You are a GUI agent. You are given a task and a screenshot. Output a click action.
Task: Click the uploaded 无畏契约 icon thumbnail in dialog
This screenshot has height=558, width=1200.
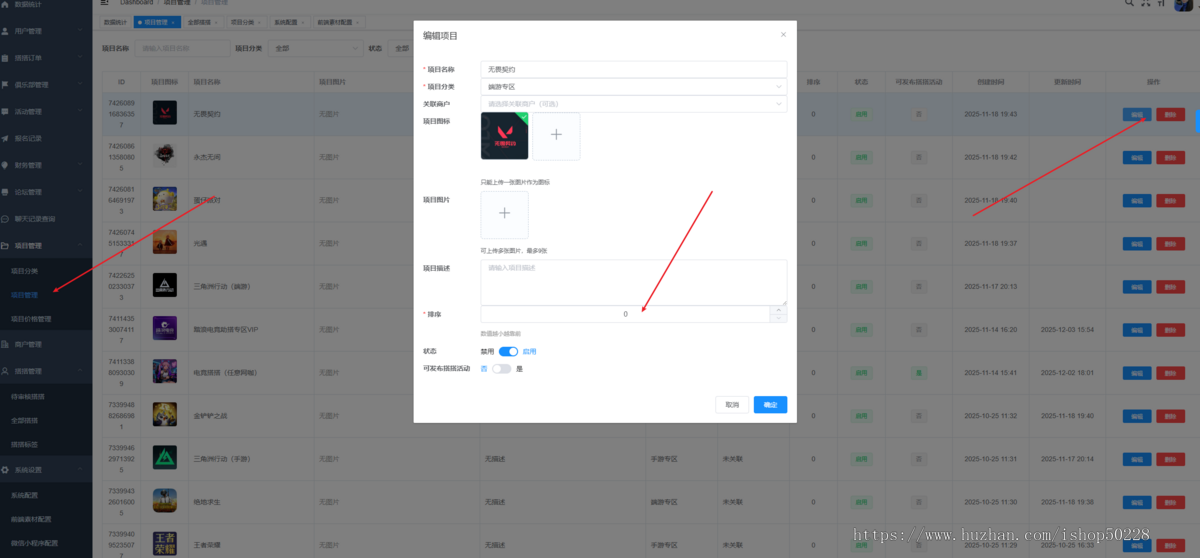[x=505, y=136]
